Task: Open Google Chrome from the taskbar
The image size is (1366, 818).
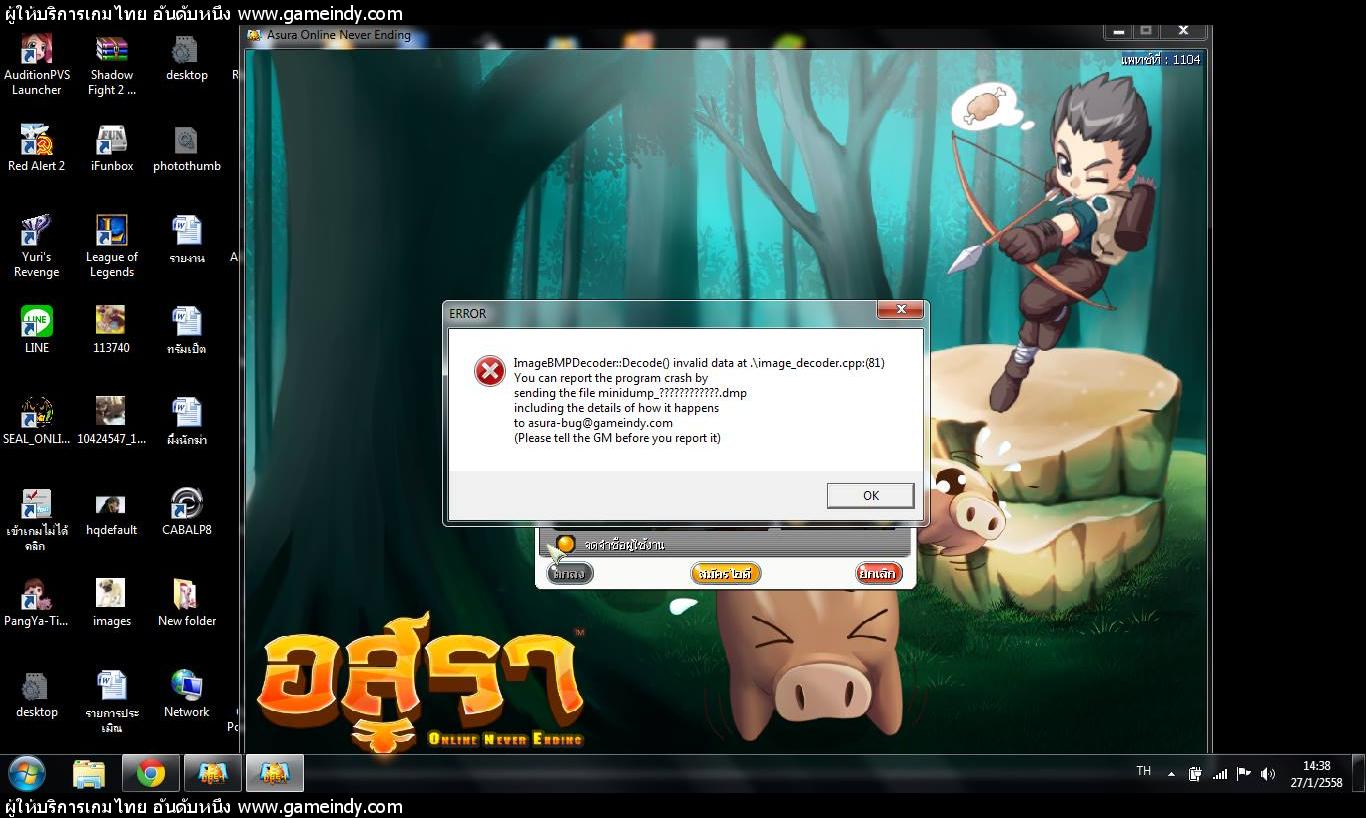Action: pos(151,773)
